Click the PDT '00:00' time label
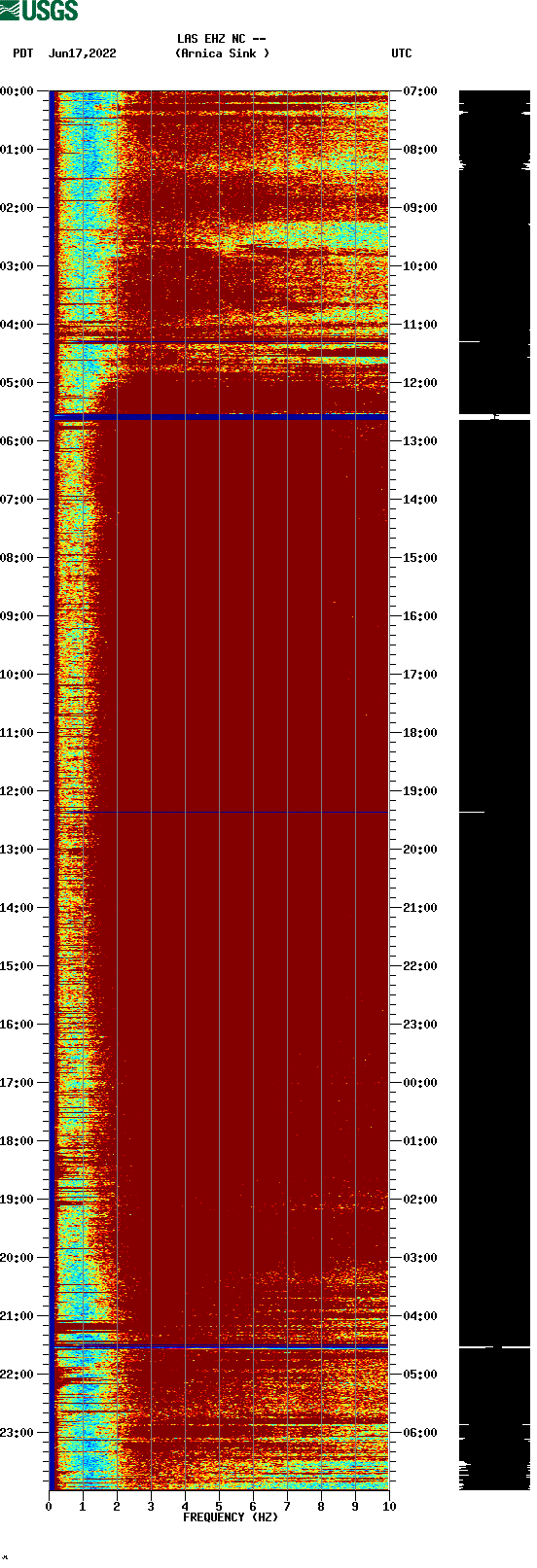Image resolution: width=537 pixels, height=1568 pixels. 18,91
